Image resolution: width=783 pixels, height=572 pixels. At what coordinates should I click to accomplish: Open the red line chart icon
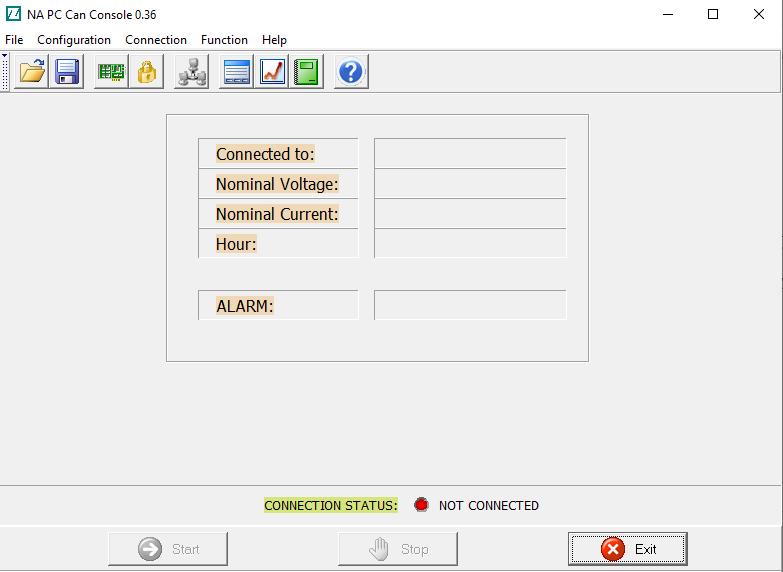coord(272,72)
